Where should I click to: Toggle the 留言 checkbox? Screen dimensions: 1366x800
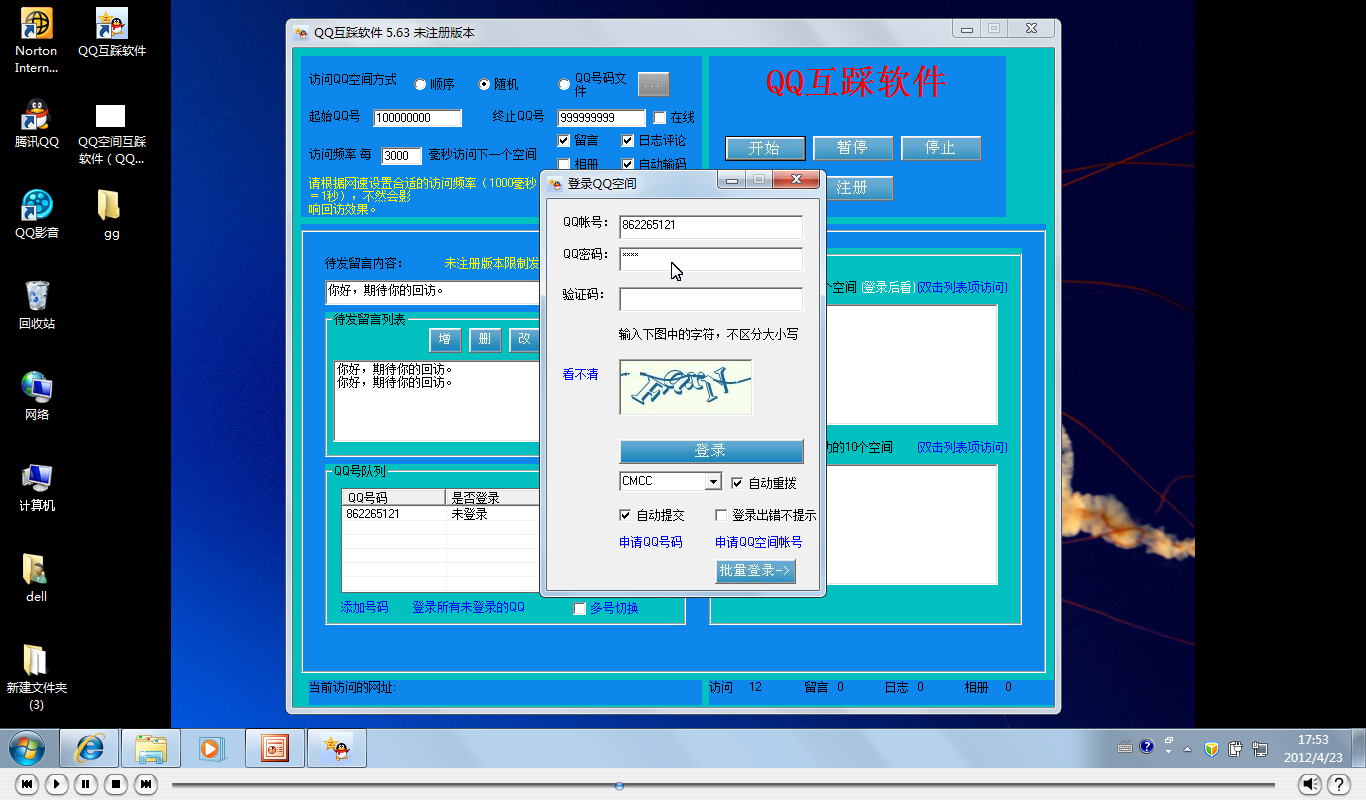(x=564, y=141)
